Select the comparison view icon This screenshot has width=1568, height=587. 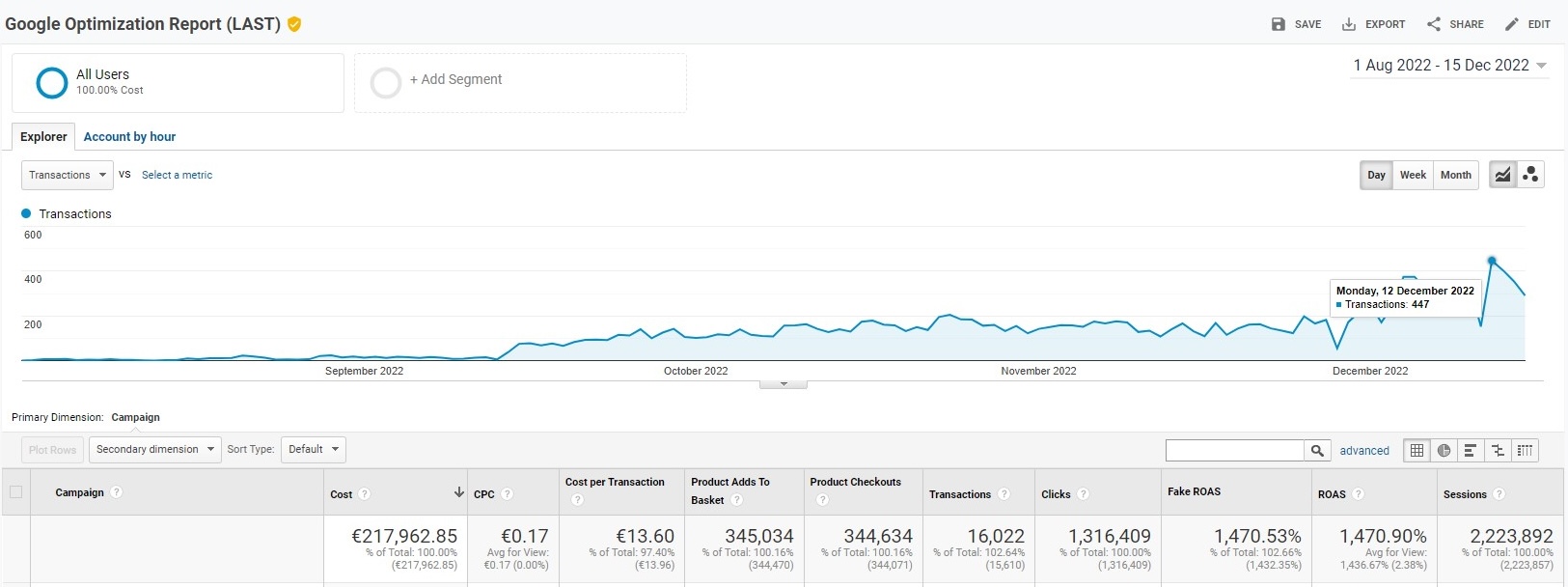coord(1498,450)
